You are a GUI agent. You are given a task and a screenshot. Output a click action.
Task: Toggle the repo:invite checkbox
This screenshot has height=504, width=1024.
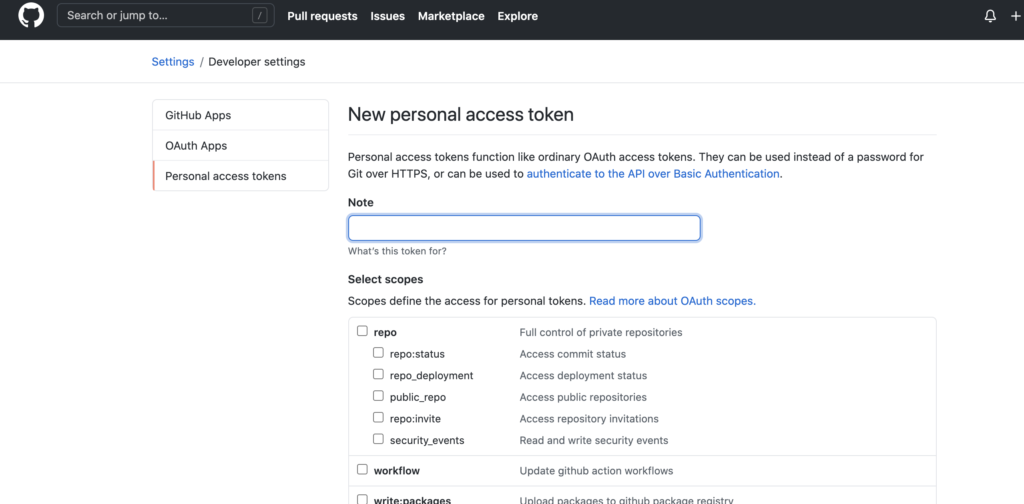378,417
